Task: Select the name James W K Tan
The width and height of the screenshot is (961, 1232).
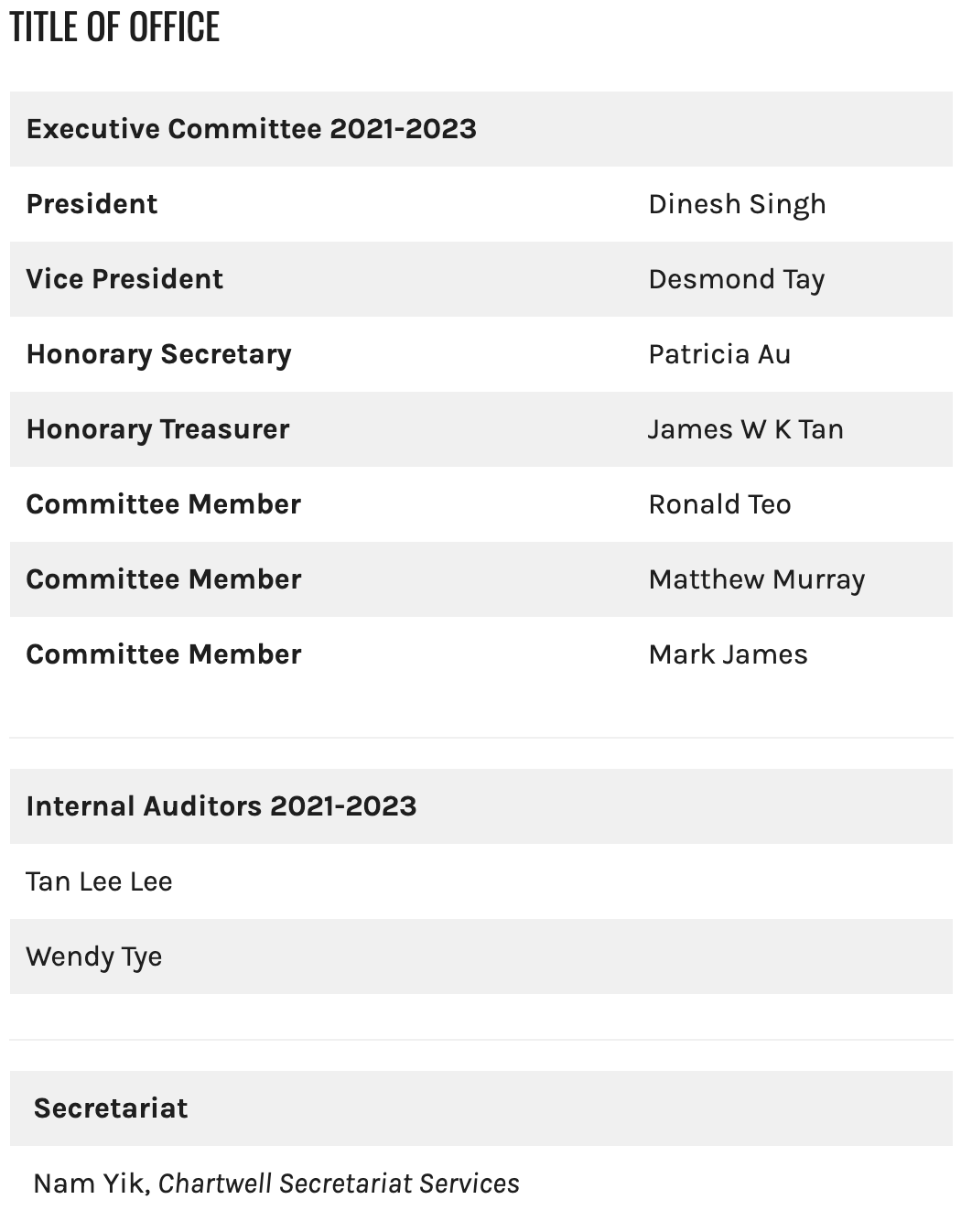Action: click(x=745, y=429)
